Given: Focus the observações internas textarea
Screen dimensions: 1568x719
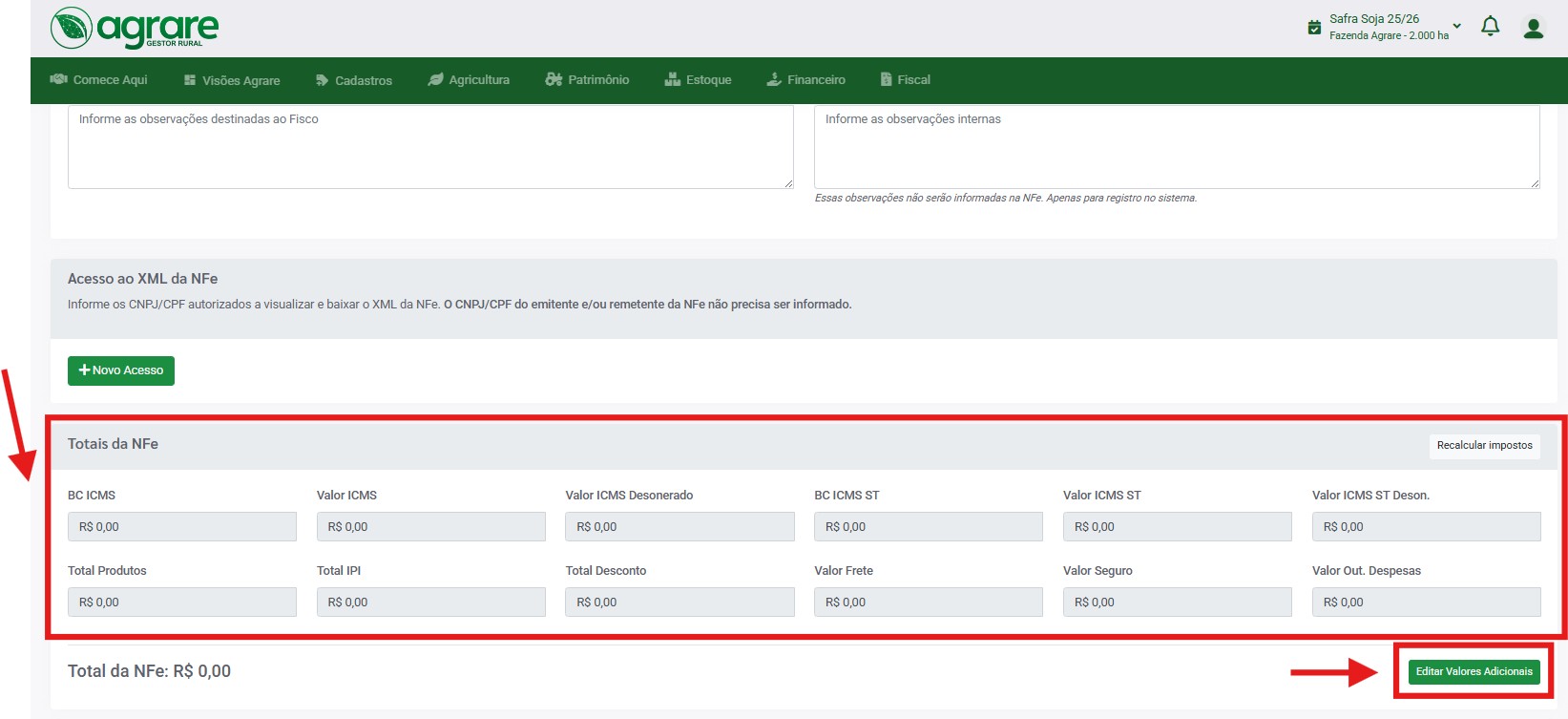Looking at the screenshot, I should click(1177, 146).
